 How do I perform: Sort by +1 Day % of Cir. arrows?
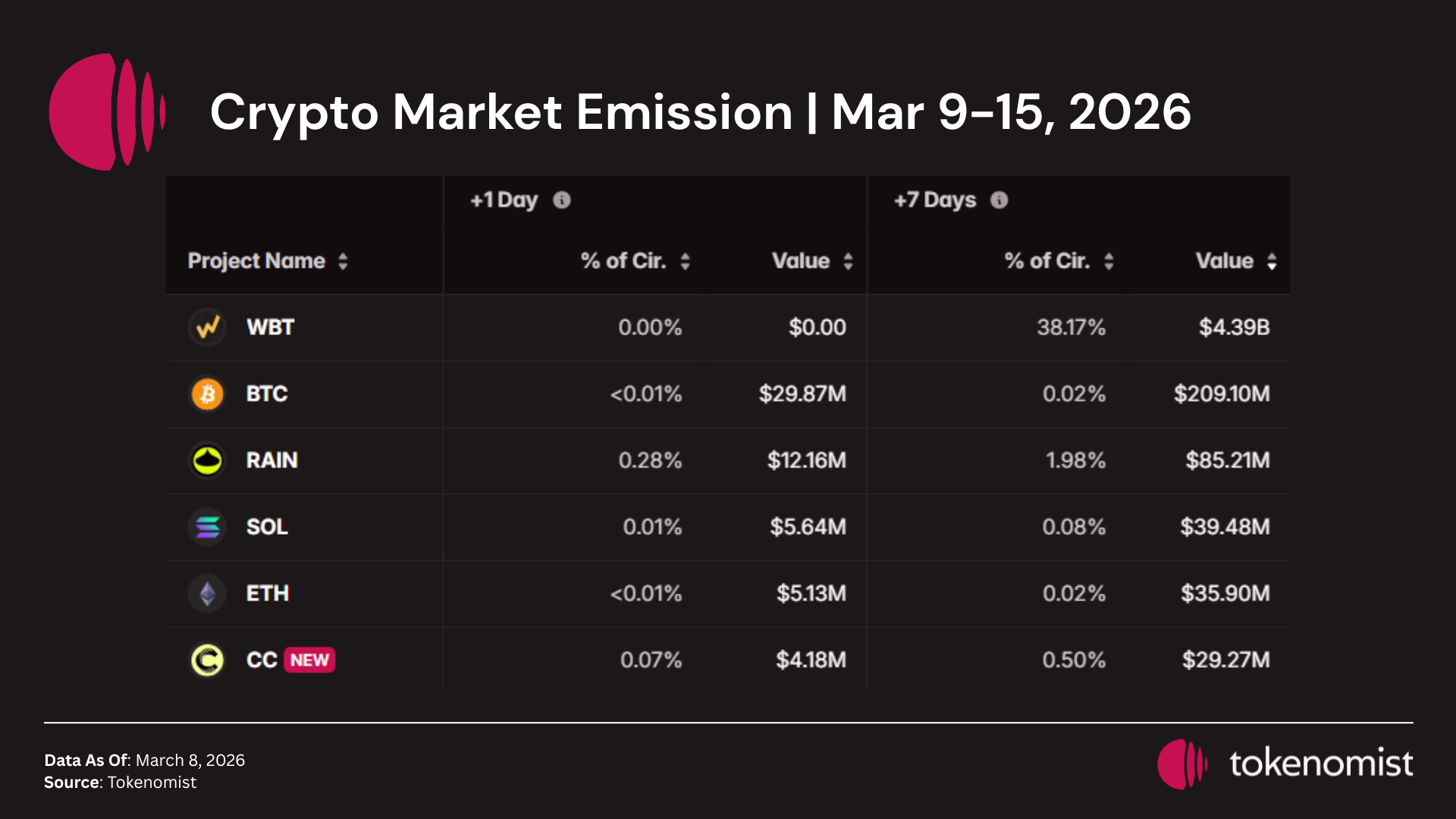686,262
